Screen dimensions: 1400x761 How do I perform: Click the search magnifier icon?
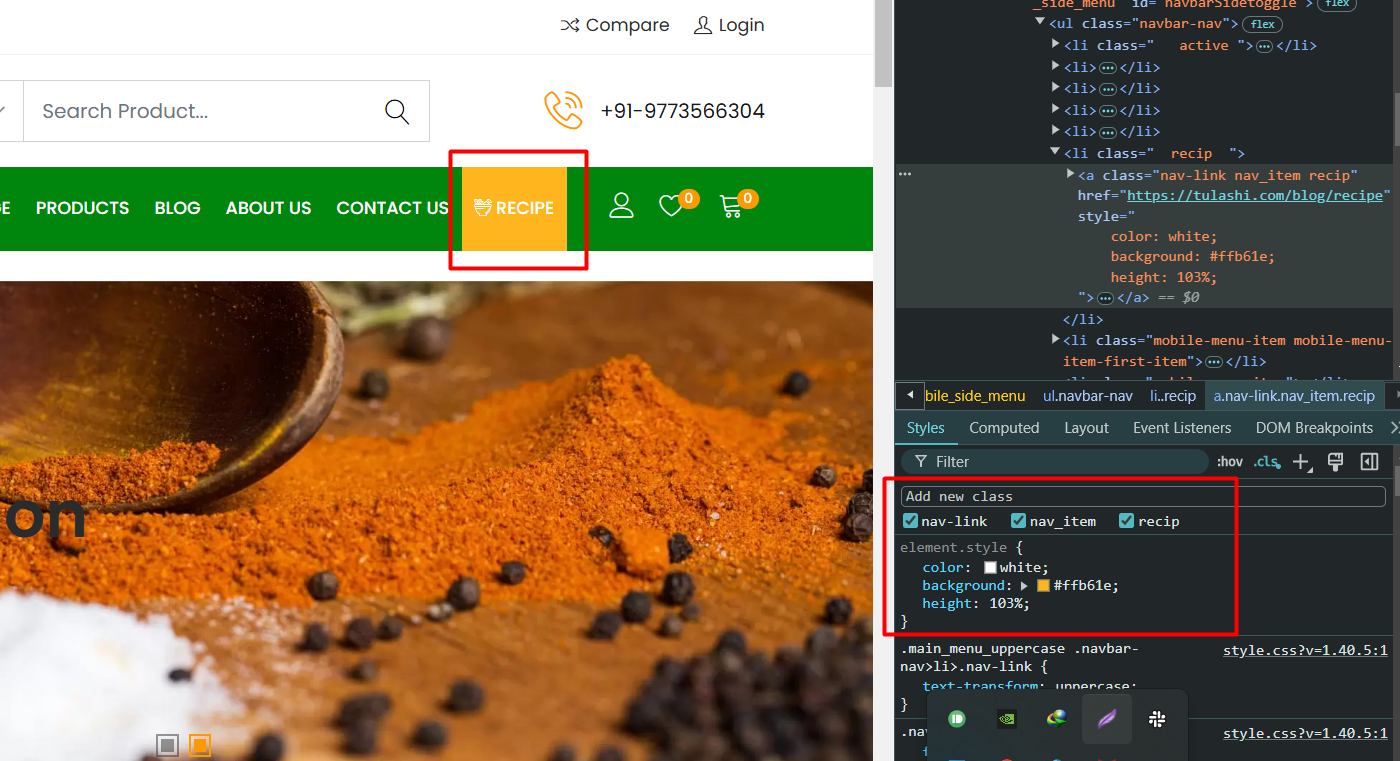pos(397,111)
